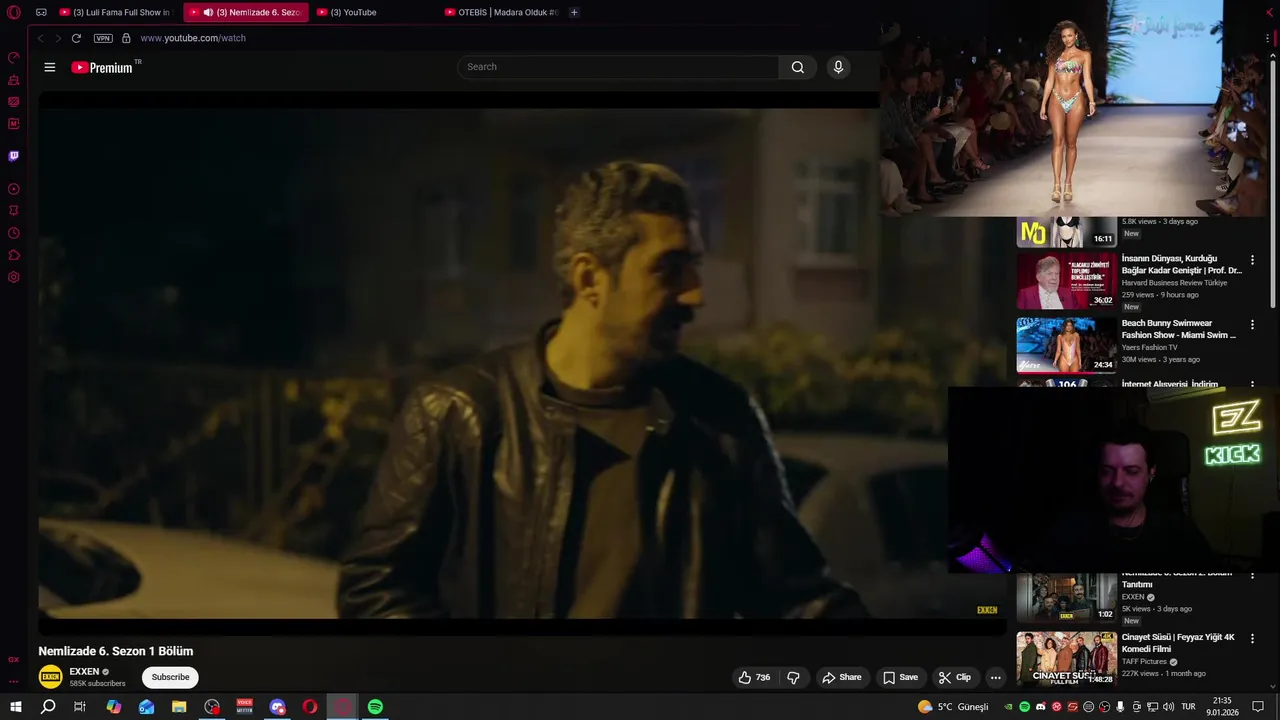Switch to Luli Fama Full Show tab
The image size is (1280, 720).
(115, 12)
